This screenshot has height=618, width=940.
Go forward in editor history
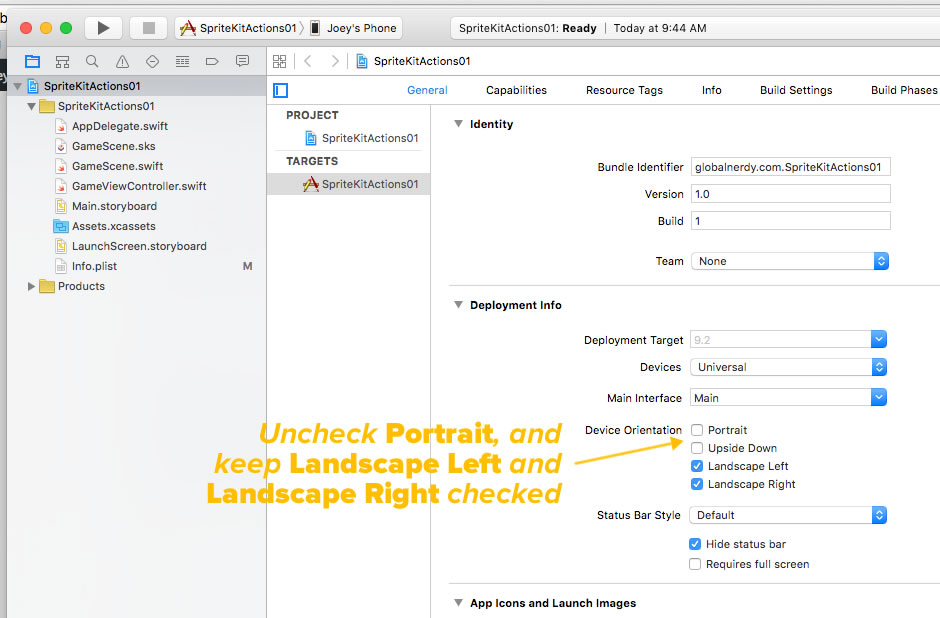(x=335, y=61)
